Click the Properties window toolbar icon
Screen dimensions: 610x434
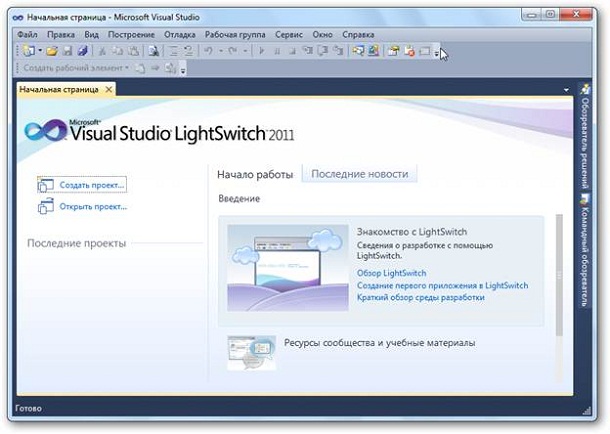(x=394, y=51)
